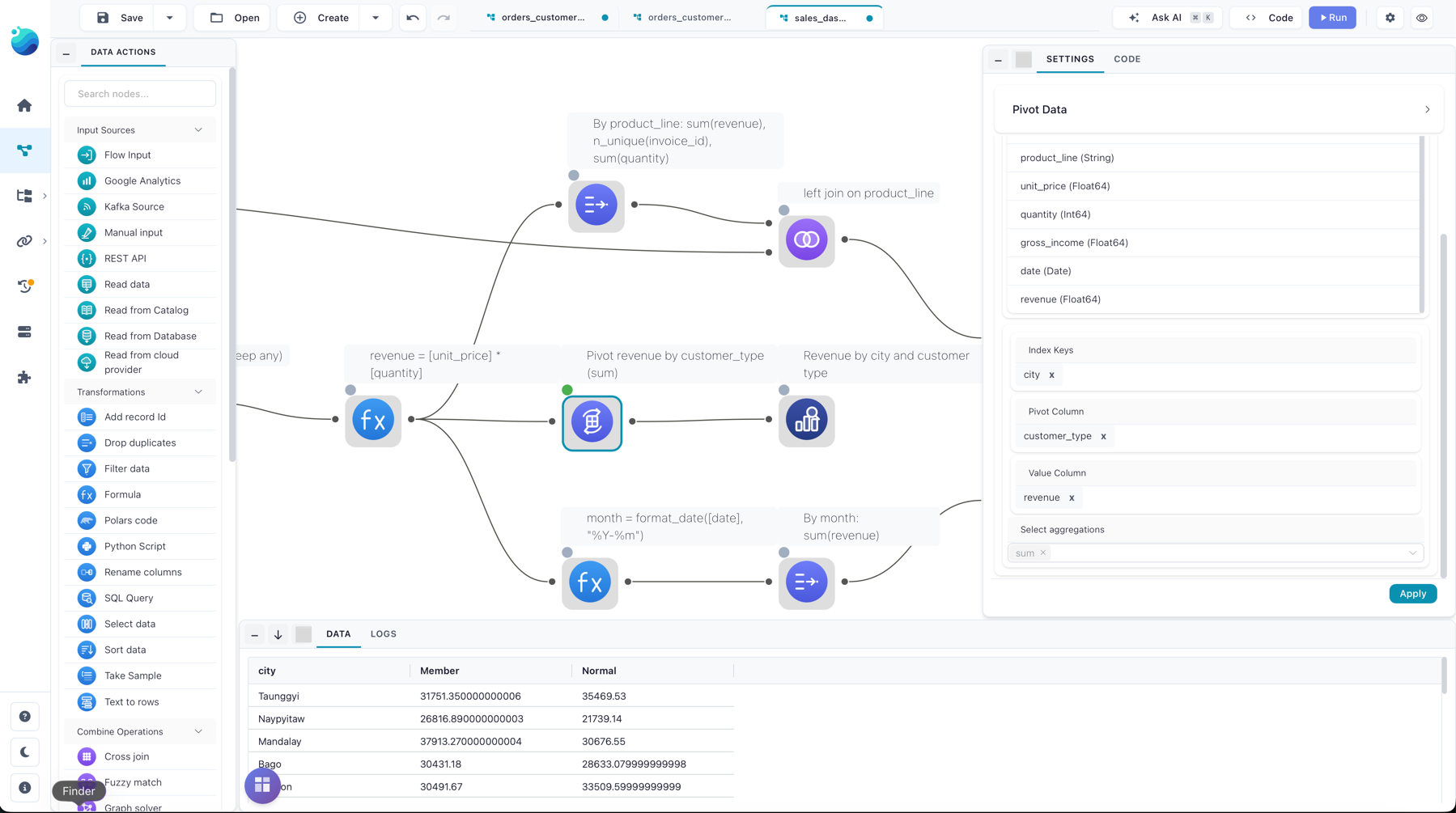1456x813 pixels.
Task: Open the Select aggregations dropdown
Action: pos(1215,553)
